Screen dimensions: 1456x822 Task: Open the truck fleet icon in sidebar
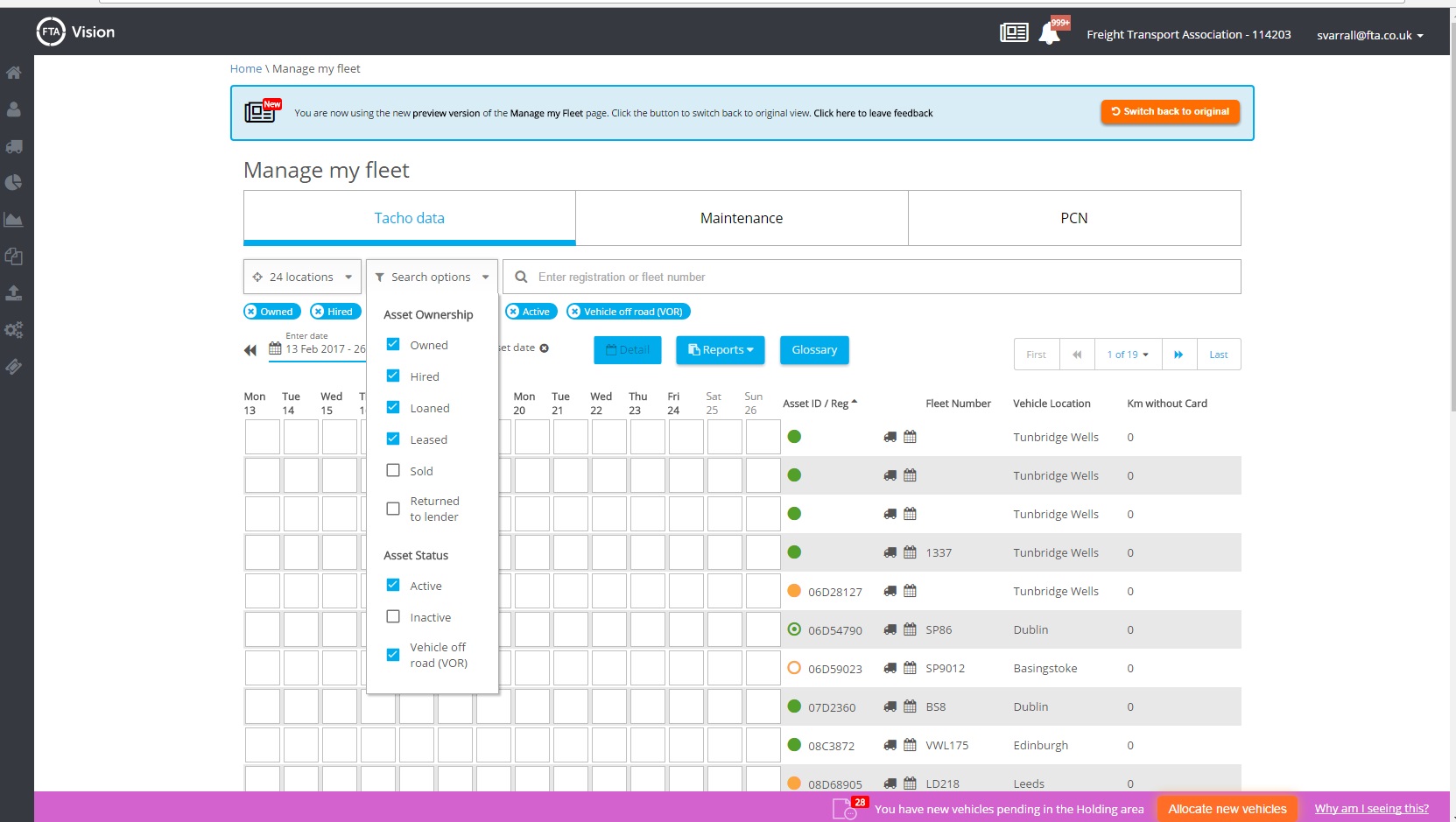tap(14, 146)
